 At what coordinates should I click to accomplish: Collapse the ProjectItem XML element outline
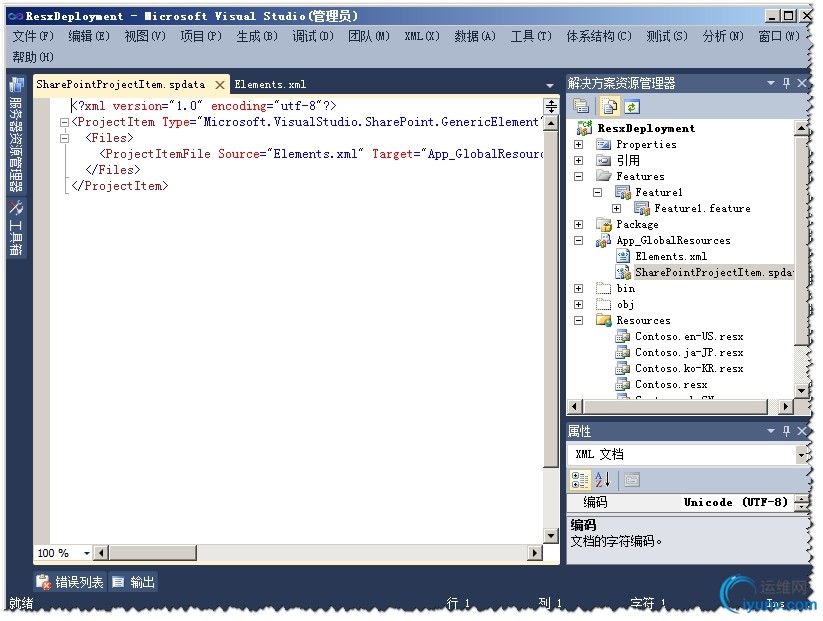pos(65,122)
